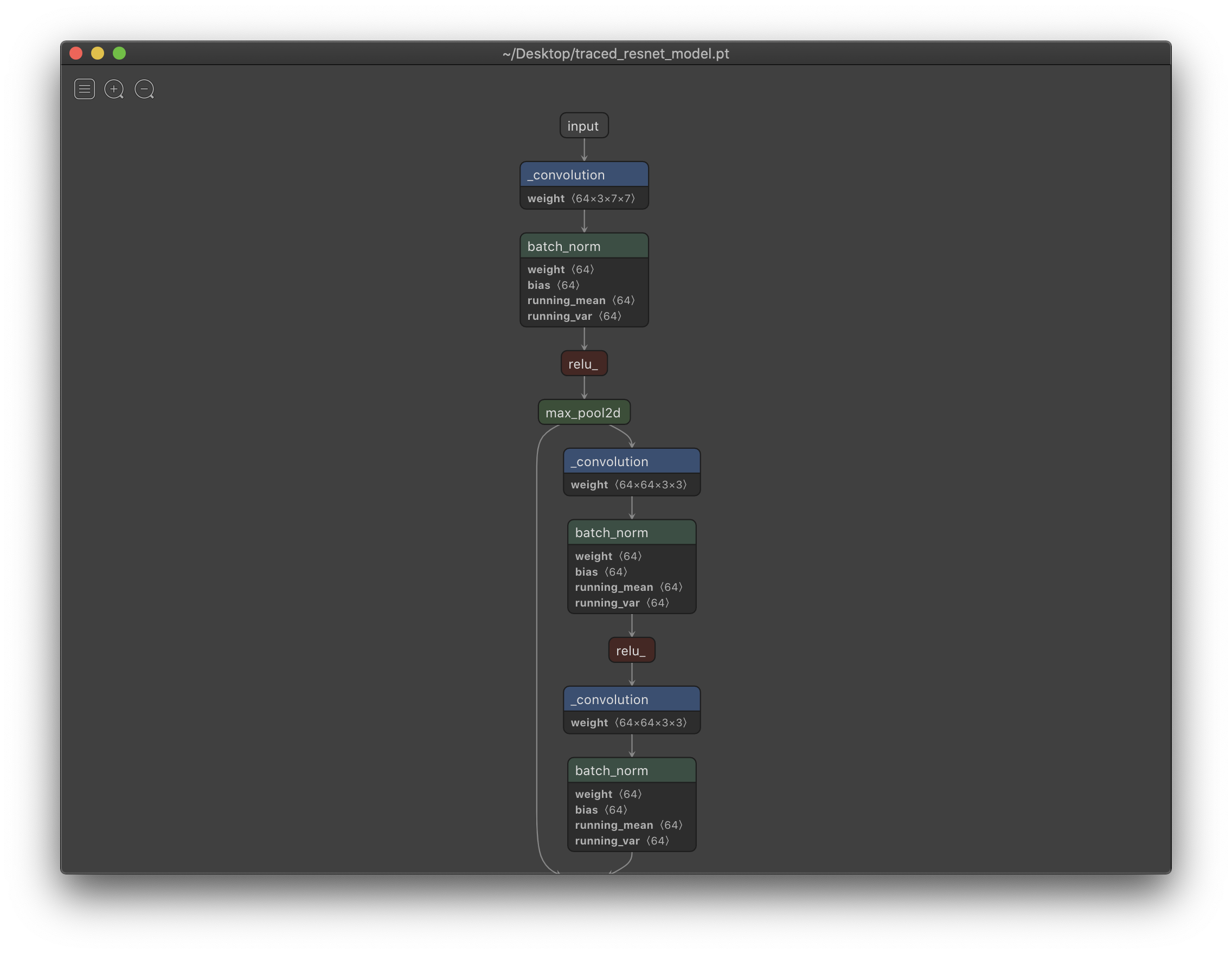Screen dimensions: 1232x954
Task: Click the first batch_norm node header
Action: click(584, 246)
